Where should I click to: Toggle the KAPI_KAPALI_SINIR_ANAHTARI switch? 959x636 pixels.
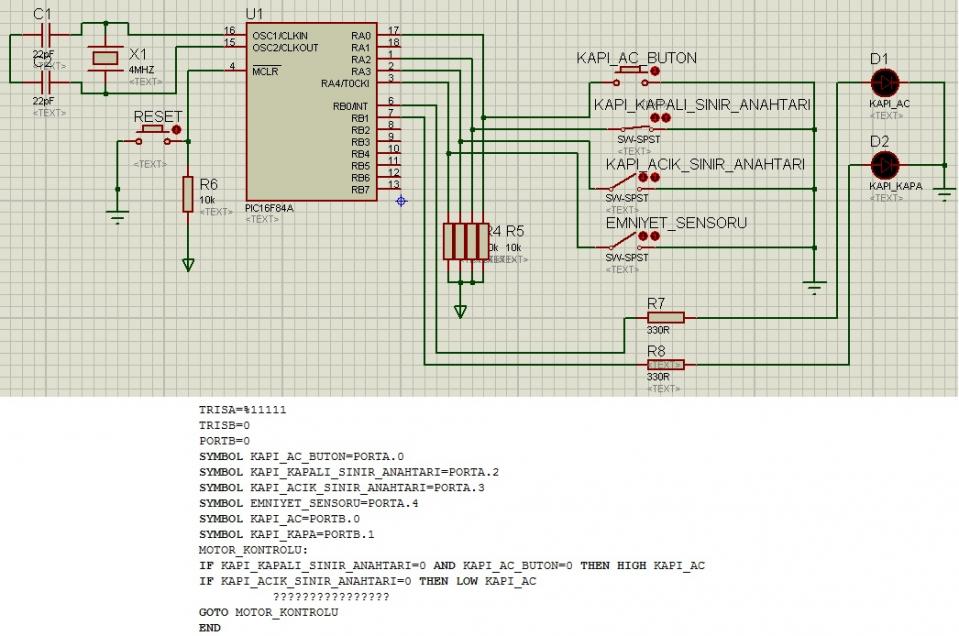pos(634,127)
